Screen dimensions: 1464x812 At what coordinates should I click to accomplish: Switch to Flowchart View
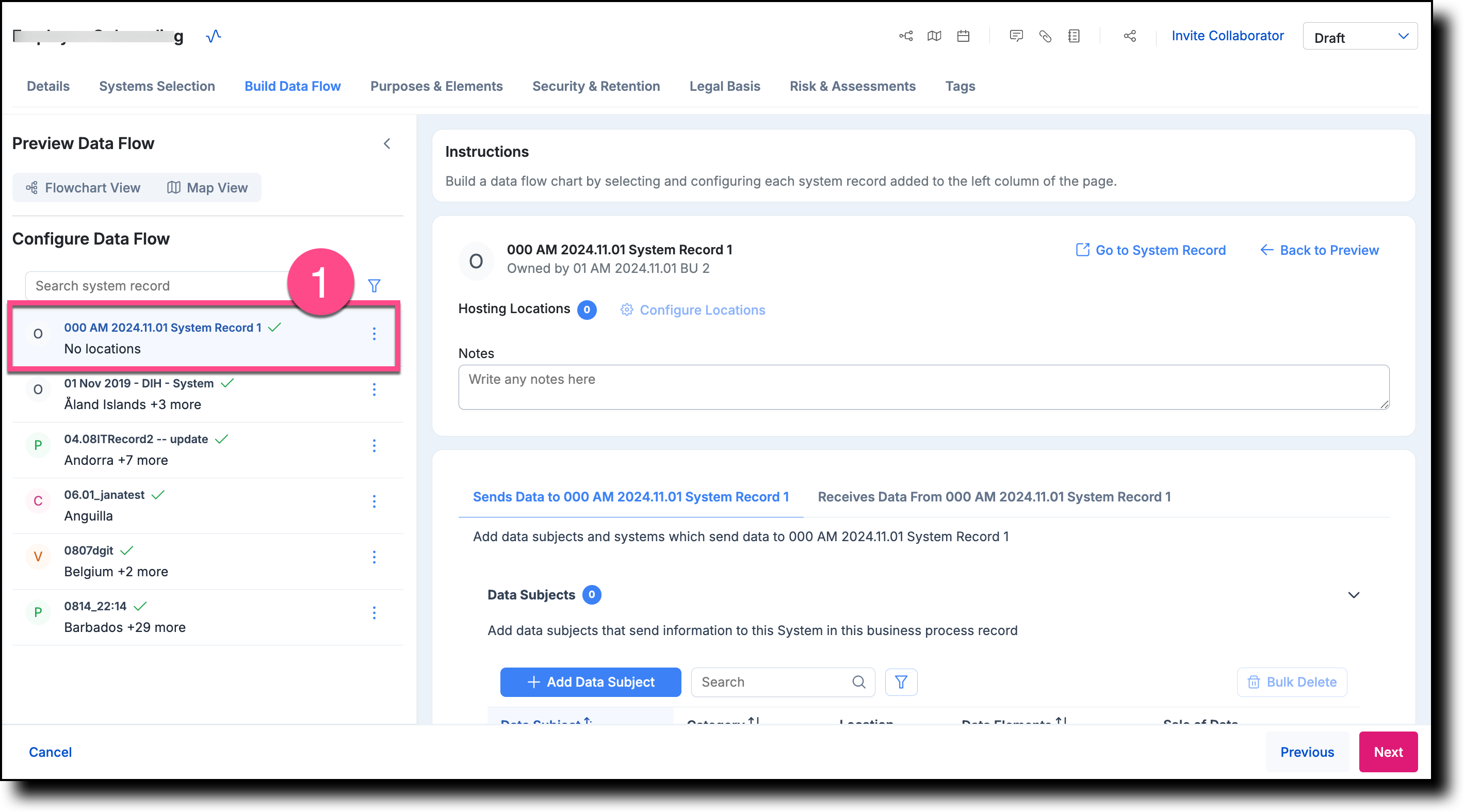pyautogui.click(x=83, y=187)
